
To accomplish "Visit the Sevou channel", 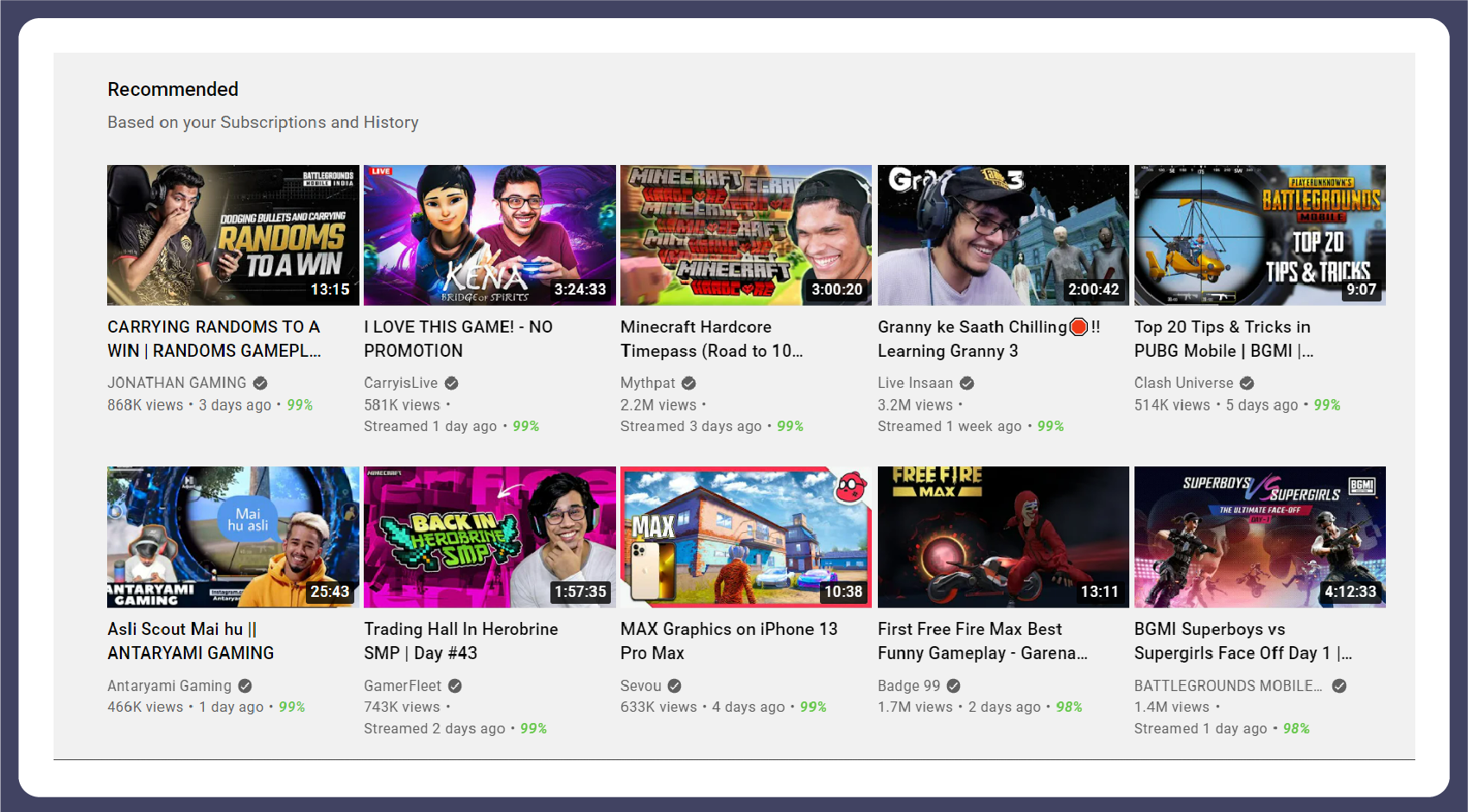I will (x=640, y=686).
